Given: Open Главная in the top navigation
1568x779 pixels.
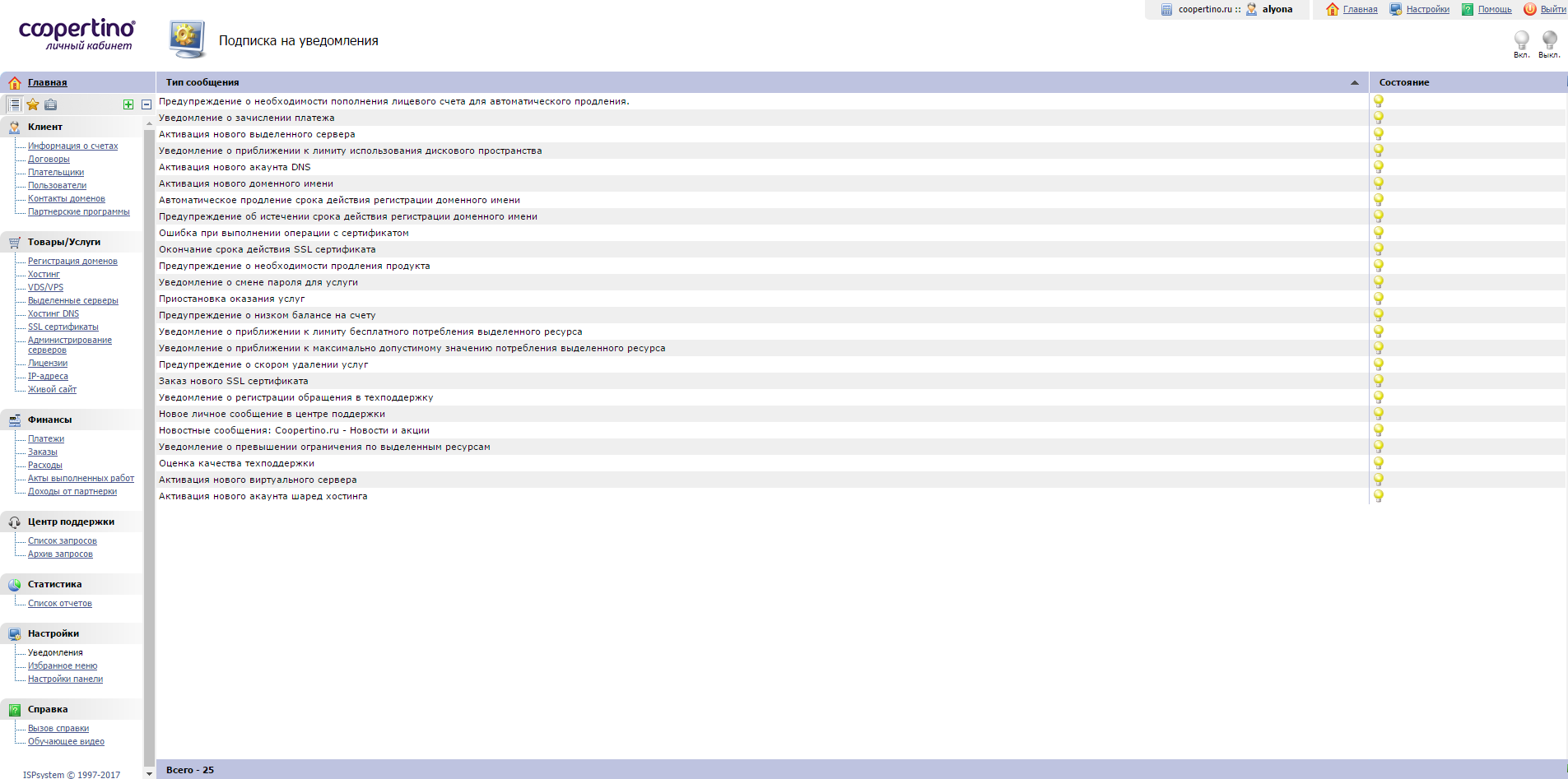Looking at the screenshot, I should (1360, 10).
